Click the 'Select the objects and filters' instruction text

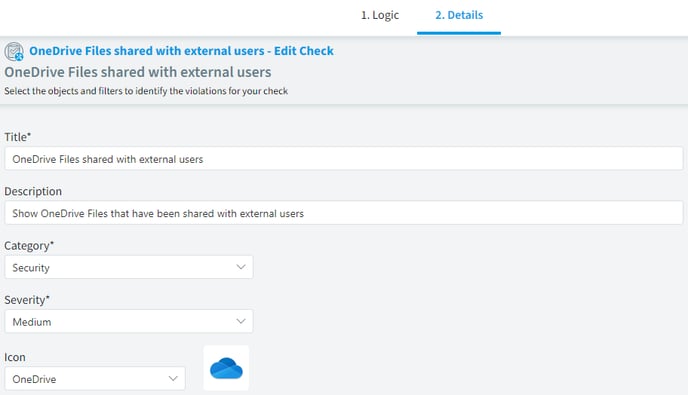point(146,91)
